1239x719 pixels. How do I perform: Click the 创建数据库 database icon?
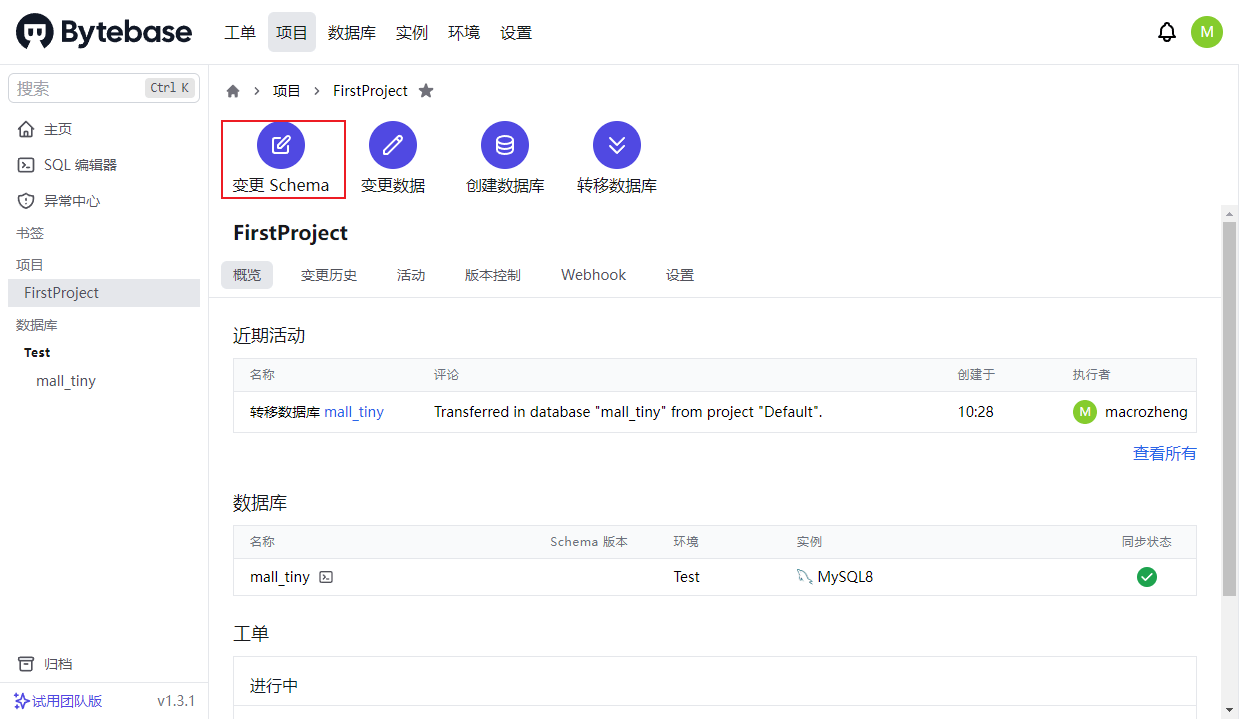pyautogui.click(x=505, y=145)
